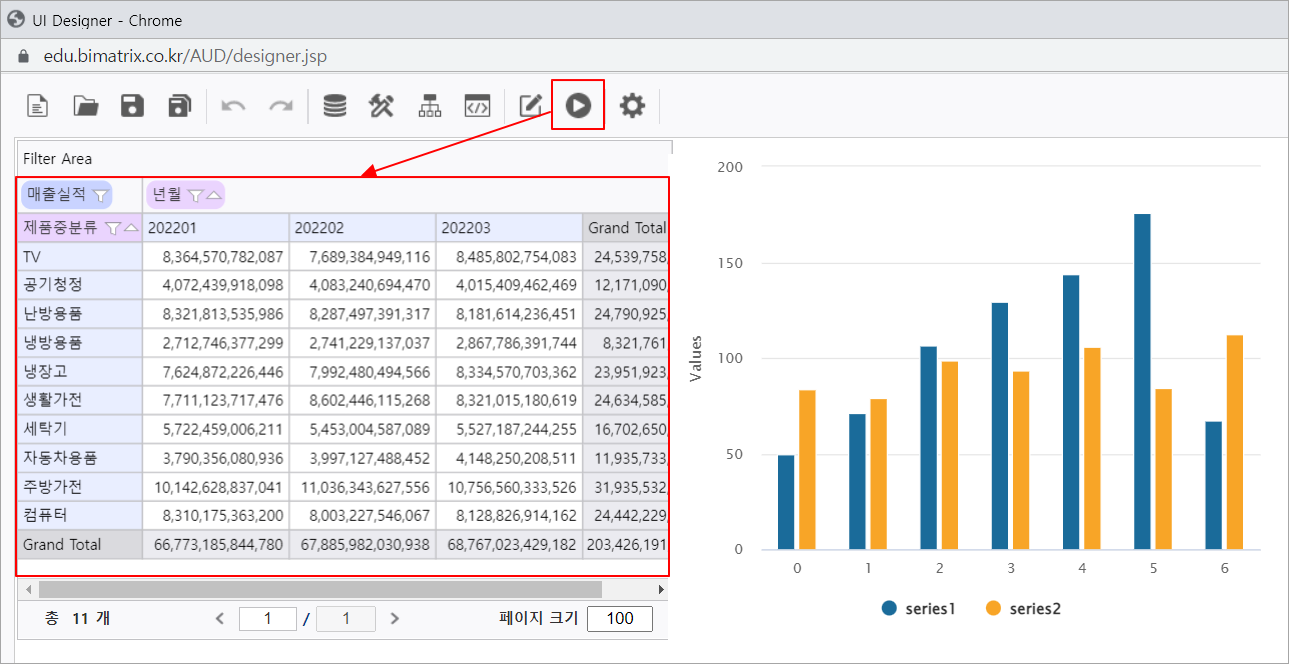Click the horizontal scrollbar under the grid
The width and height of the screenshot is (1289, 664).
[x=320, y=590]
